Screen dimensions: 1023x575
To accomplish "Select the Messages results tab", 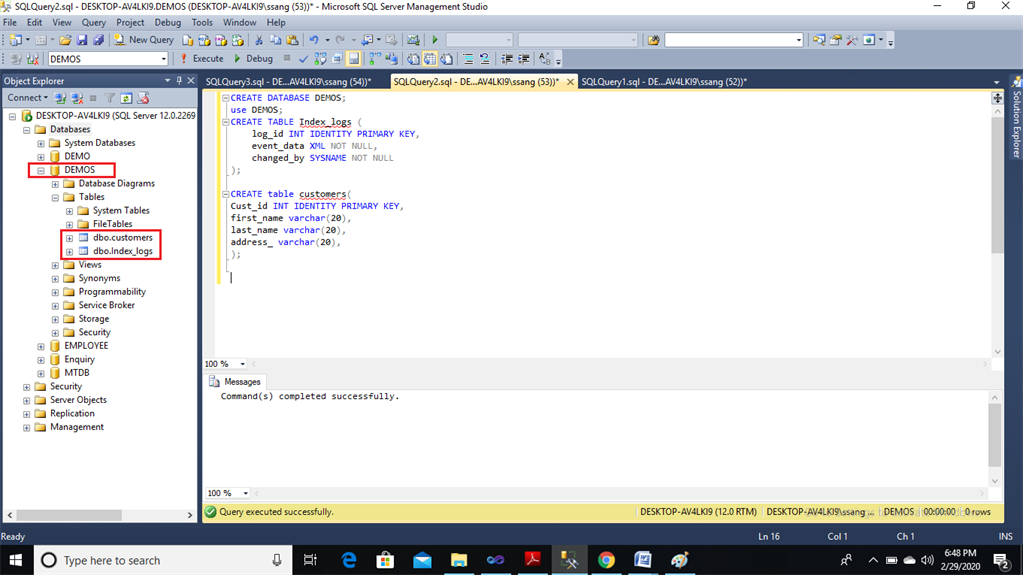I will click(x=235, y=382).
